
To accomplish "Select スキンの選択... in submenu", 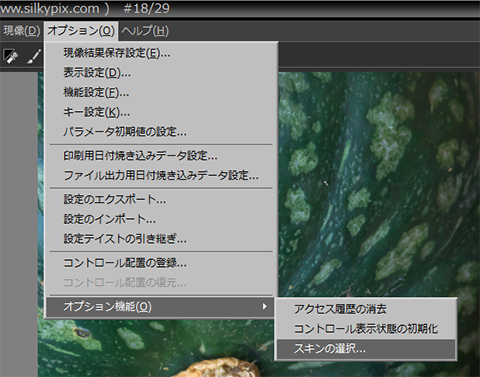I will (366, 349).
